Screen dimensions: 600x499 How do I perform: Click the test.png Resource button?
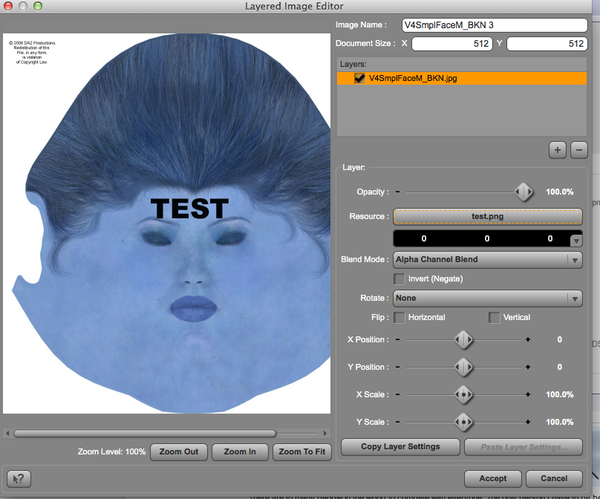click(488, 217)
